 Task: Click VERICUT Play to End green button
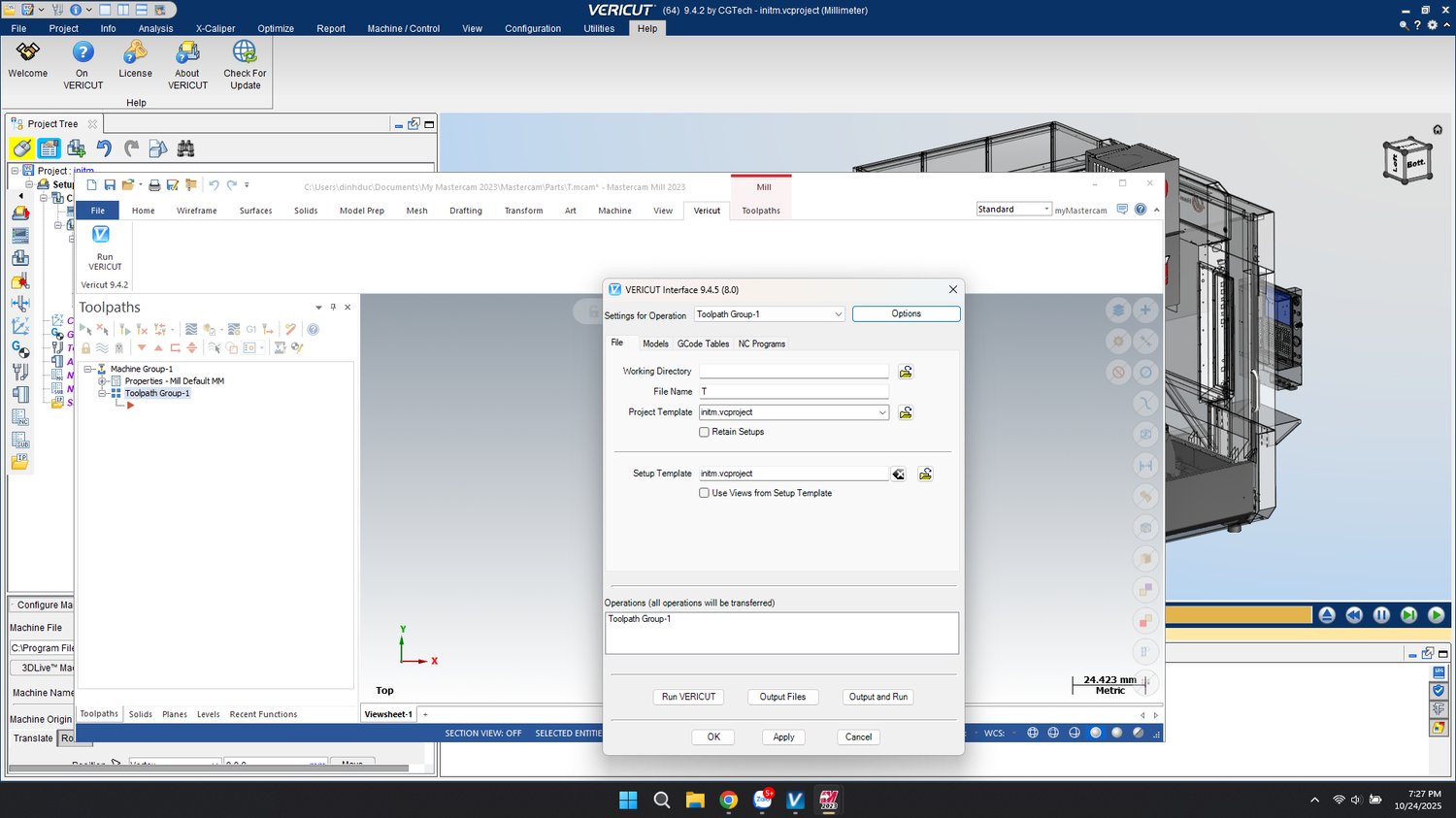[x=1437, y=615]
